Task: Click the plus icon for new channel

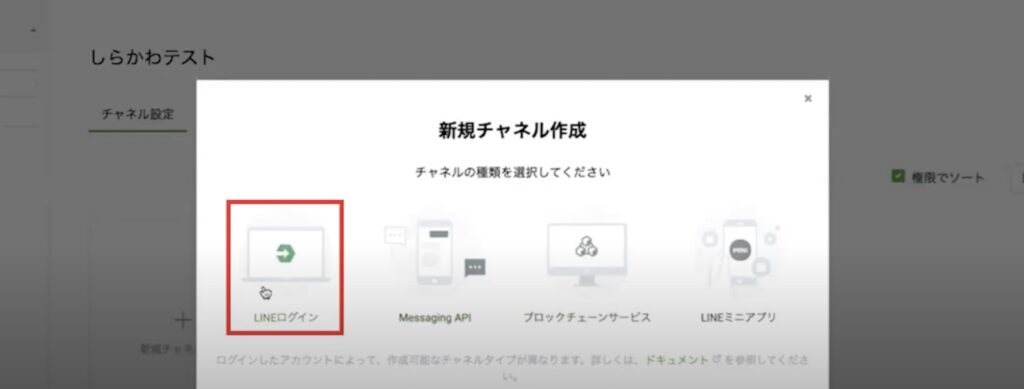Action: click(184, 320)
